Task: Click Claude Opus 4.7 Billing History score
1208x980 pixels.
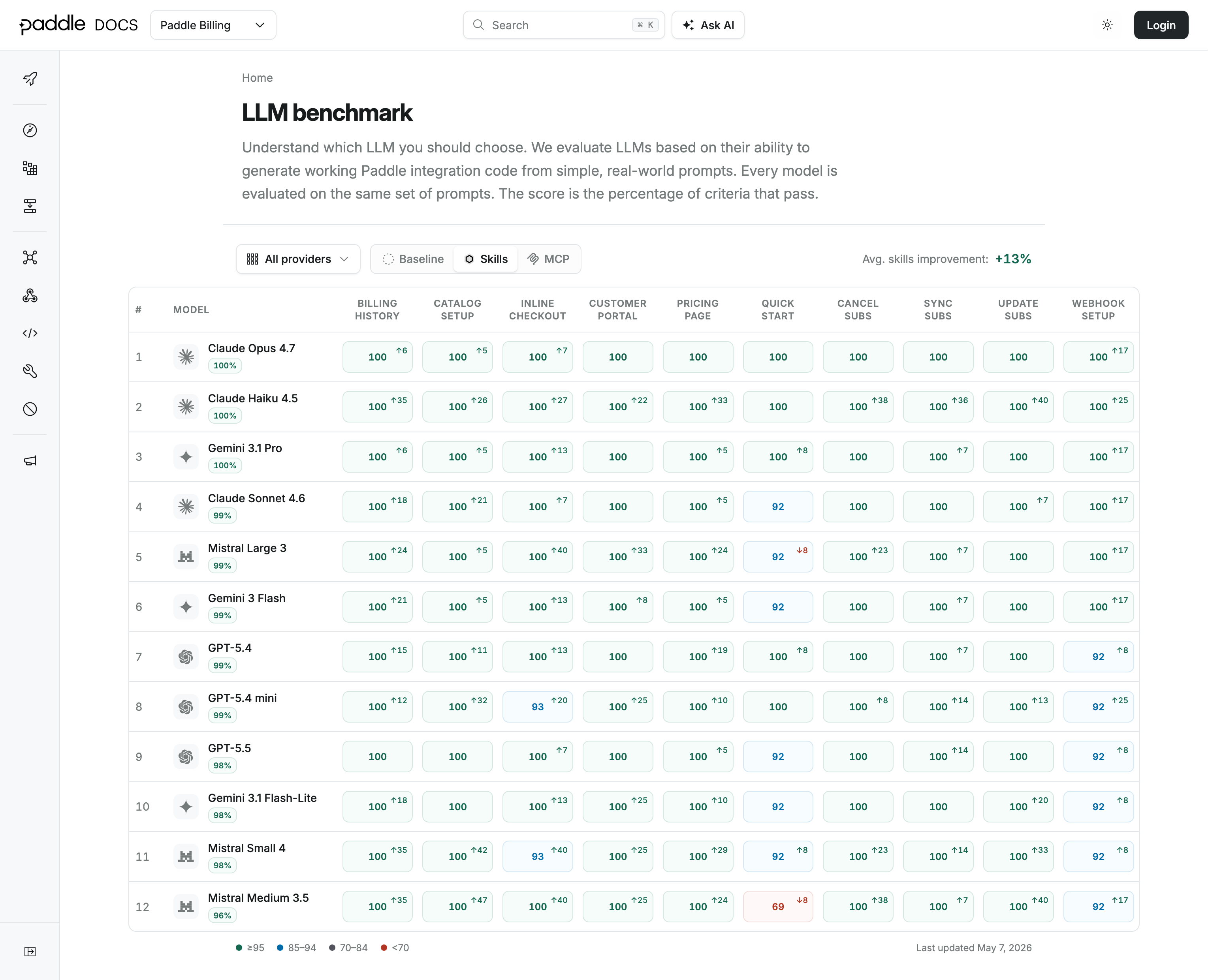Action: pos(377,357)
